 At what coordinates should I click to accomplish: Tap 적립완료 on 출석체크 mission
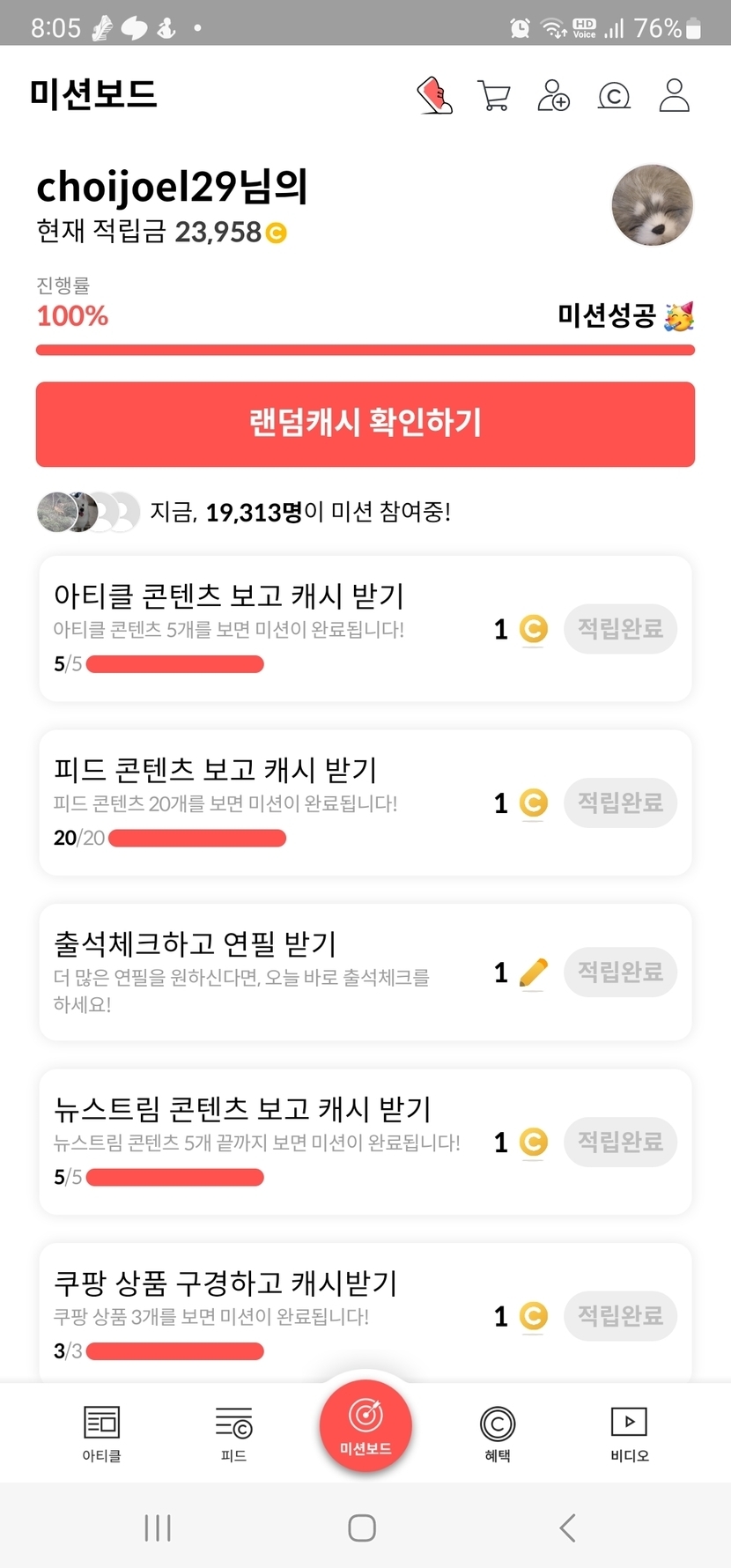pos(620,973)
